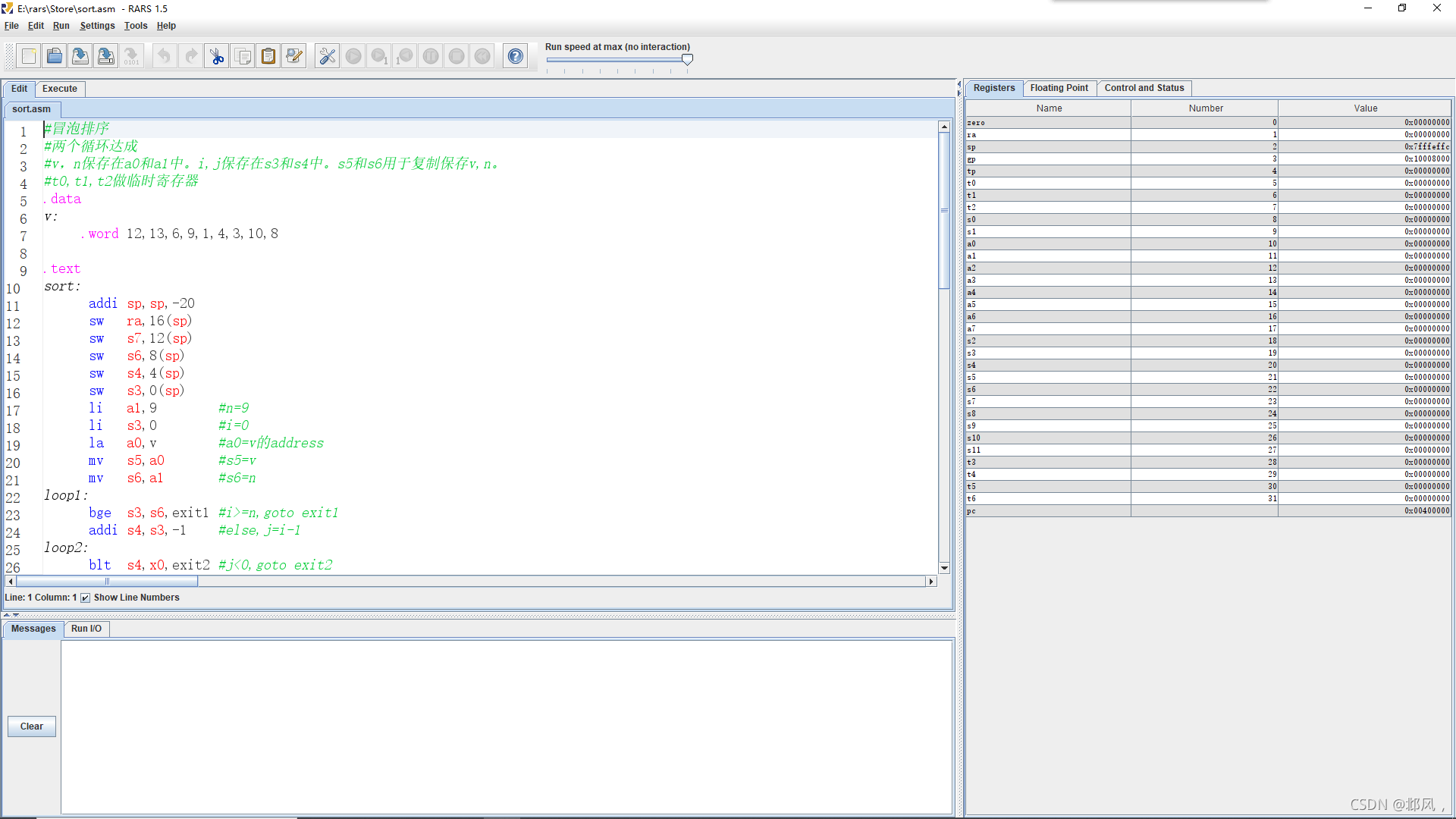
Task: Click the Backstep one instruction icon
Action: (x=405, y=56)
